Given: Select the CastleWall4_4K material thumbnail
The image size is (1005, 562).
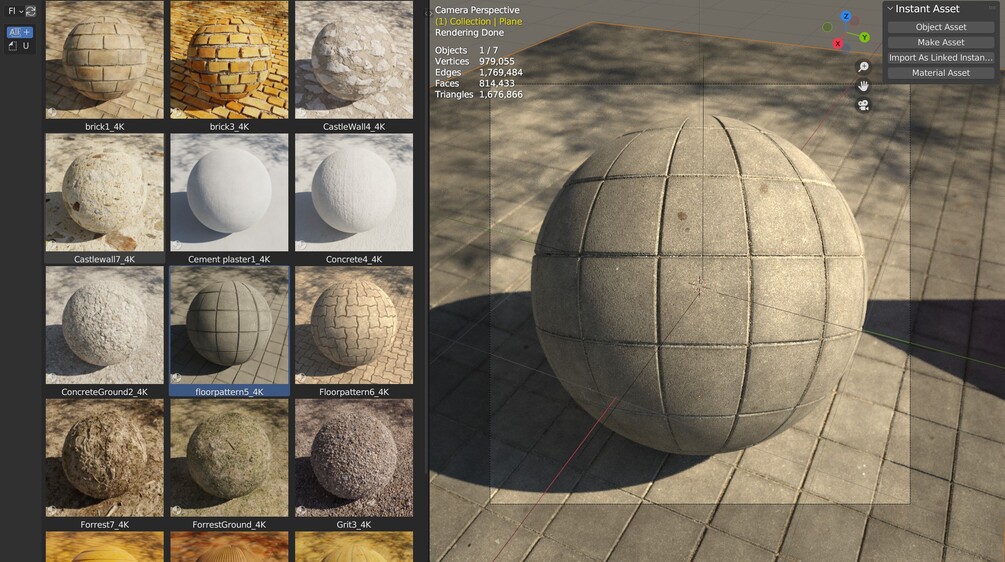Looking at the screenshot, I should tap(354, 60).
